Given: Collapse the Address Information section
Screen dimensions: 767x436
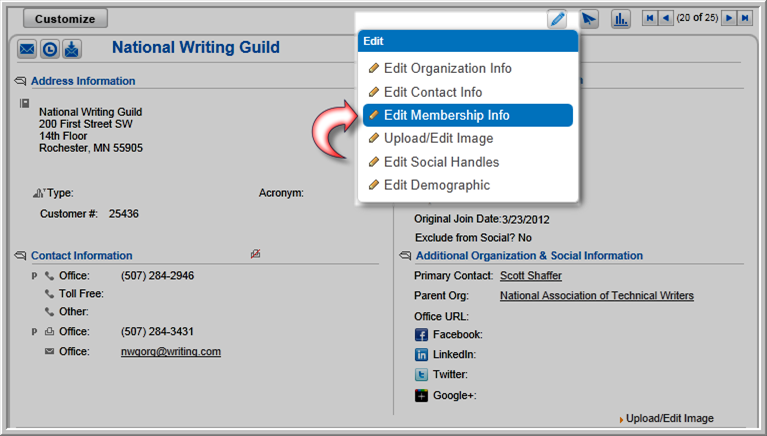Looking at the screenshot, I should click(21, 81).
